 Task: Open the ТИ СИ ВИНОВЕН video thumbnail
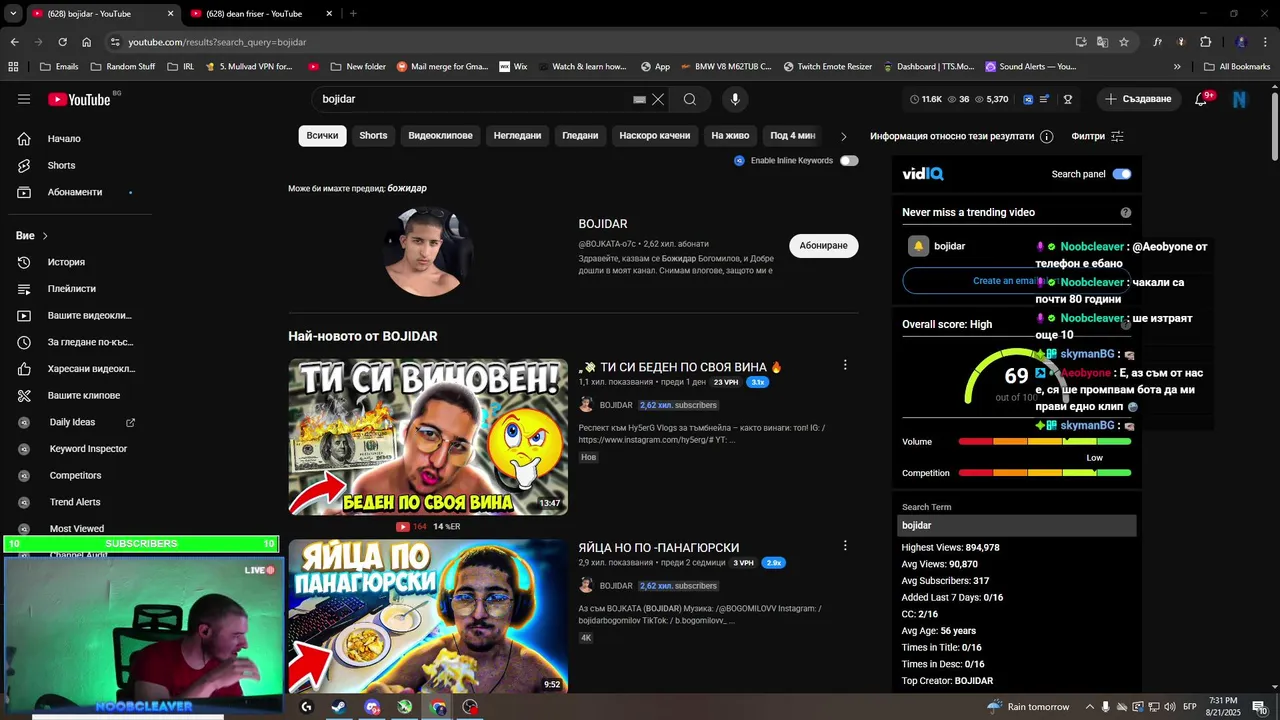pyautogui.click(x=428, y=437)
